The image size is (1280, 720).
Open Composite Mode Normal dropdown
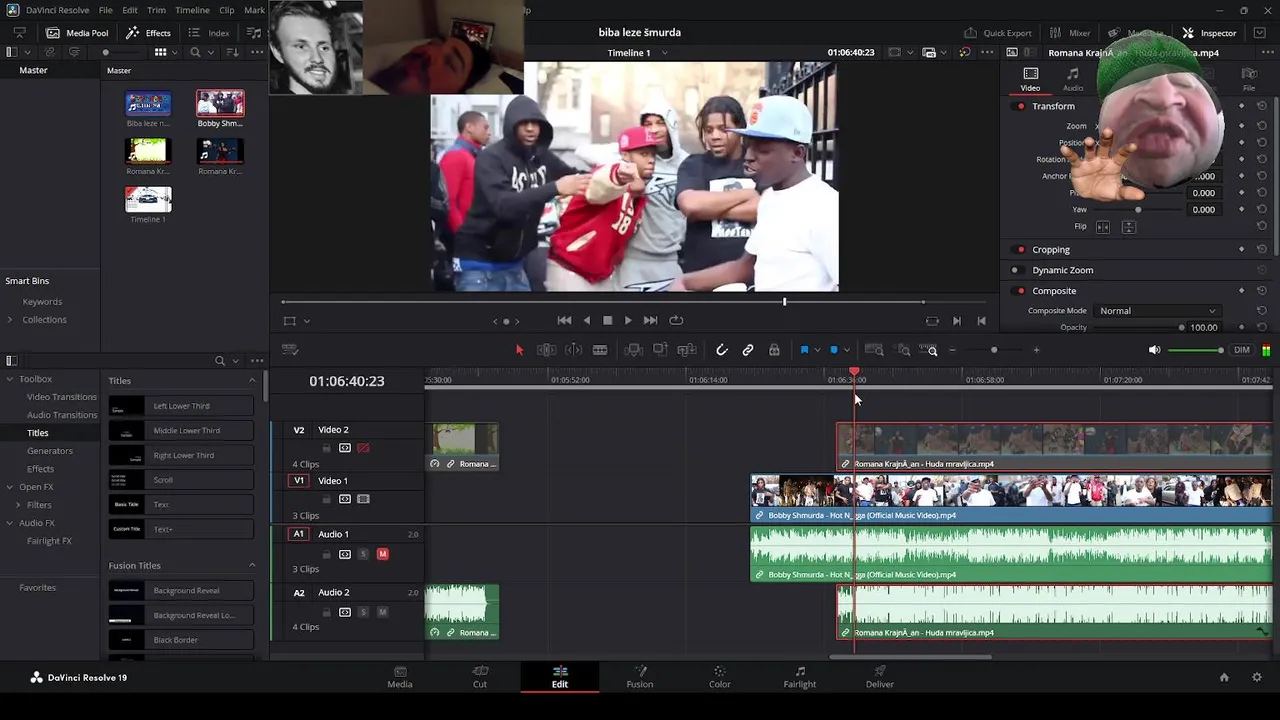pyautogui.click(x=1157, y=311)
